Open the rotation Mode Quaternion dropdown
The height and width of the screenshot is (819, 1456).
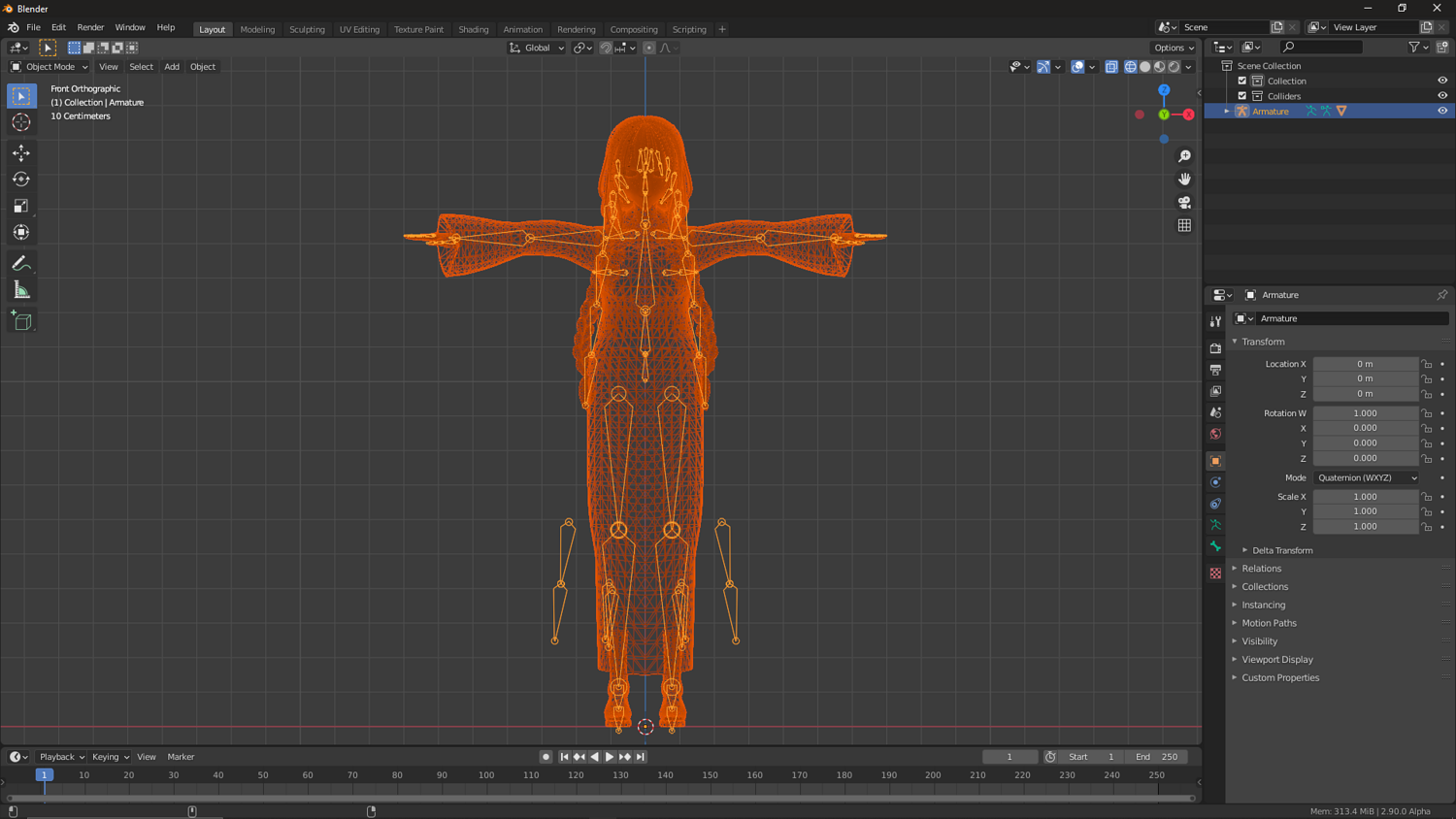coord(1366,477)
